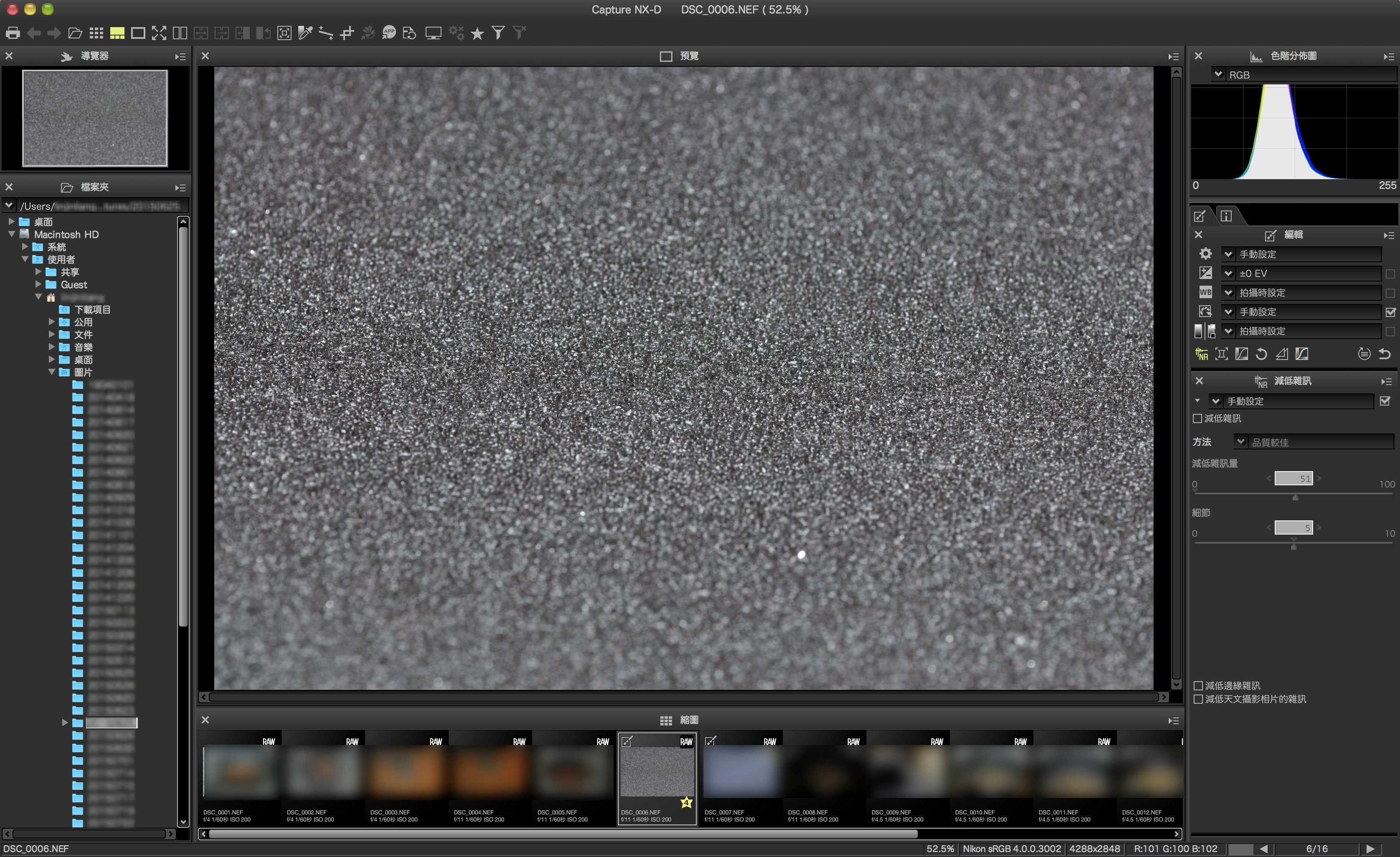
Task: Open the 預覽 panel options menu
Action: [x=1173, y=56]
